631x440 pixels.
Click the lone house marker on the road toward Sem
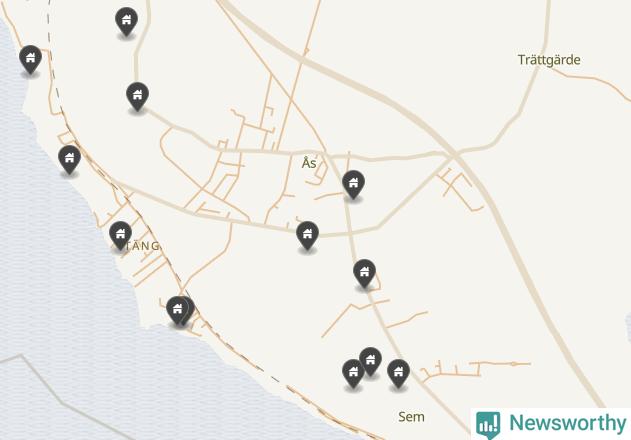click(x=364, y=273)
